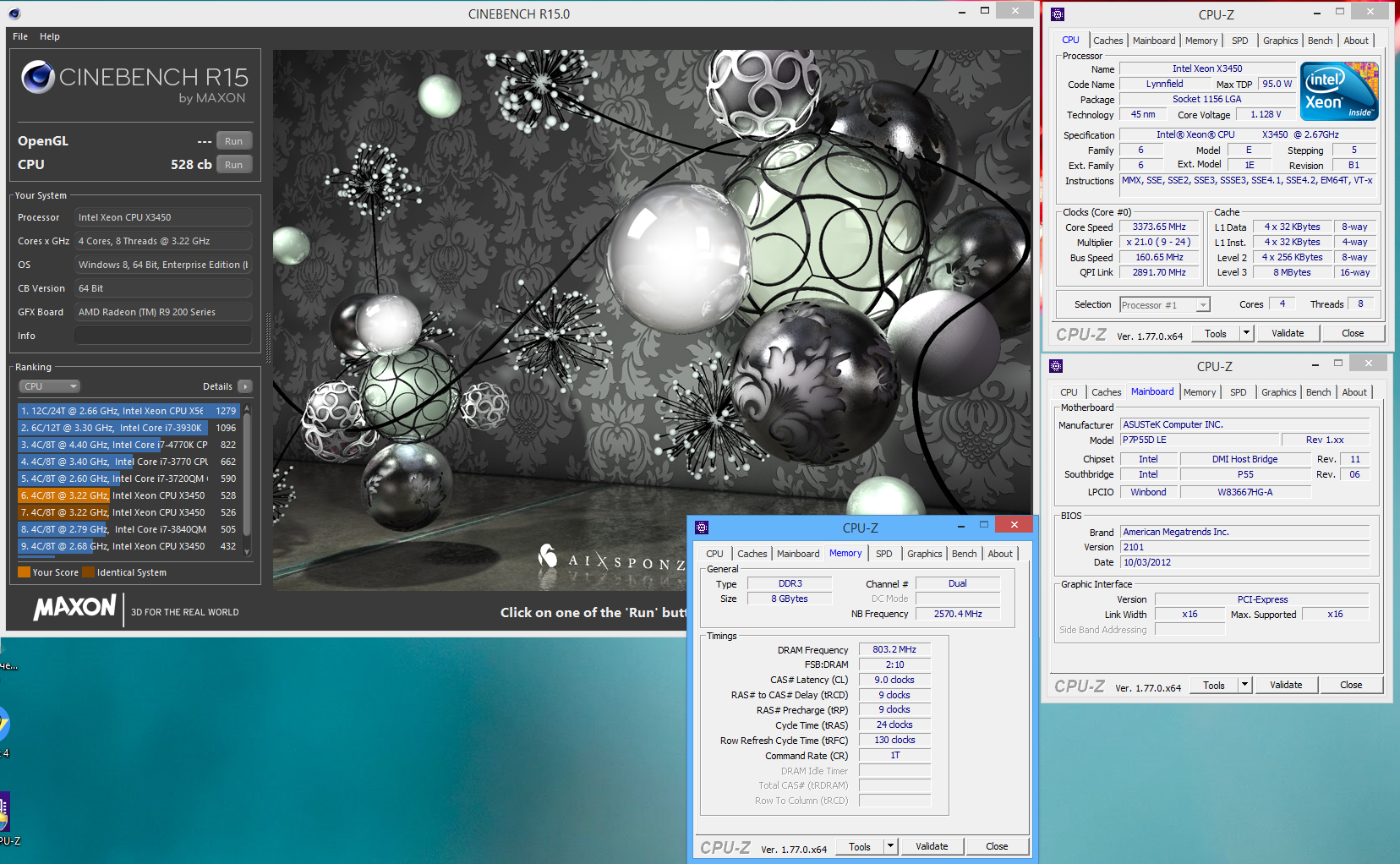This screenshot has height=864, width=1400.
Task: Click GFX Board field AMD Radeon R9 200 Series
Action: tap(163, 312)
